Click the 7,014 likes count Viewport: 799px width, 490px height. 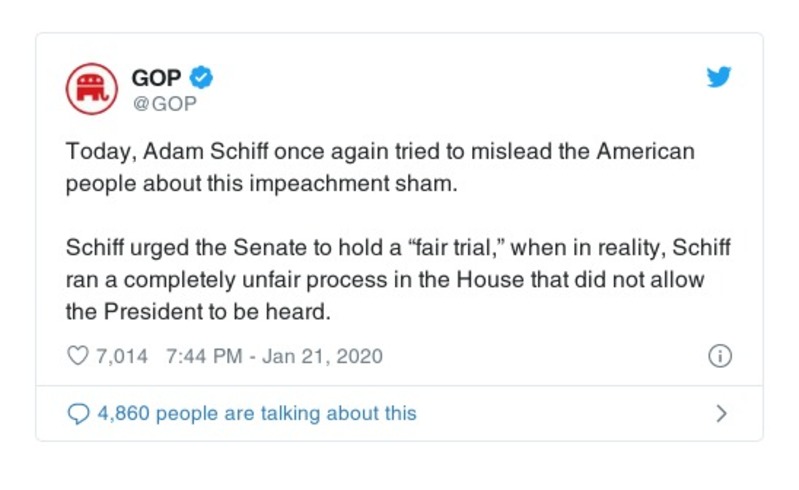122,357
